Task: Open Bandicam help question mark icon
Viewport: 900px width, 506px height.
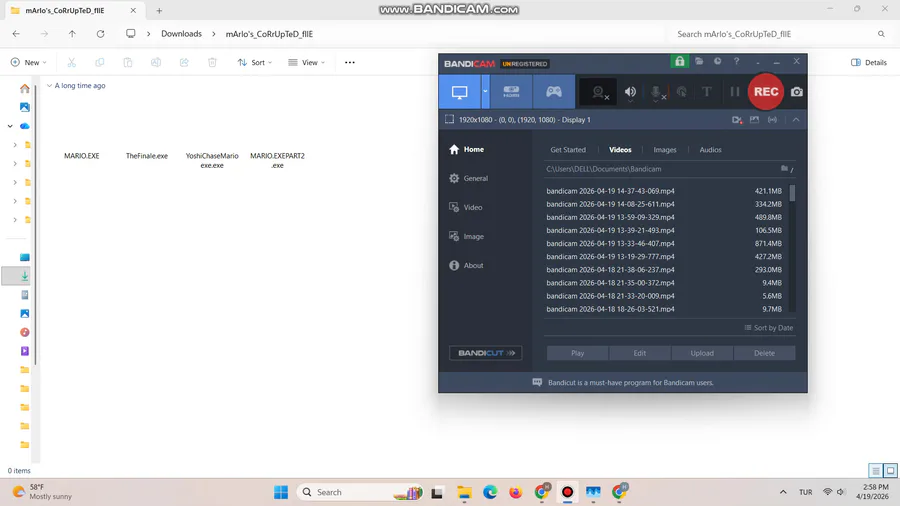Action: coord(736,61)
